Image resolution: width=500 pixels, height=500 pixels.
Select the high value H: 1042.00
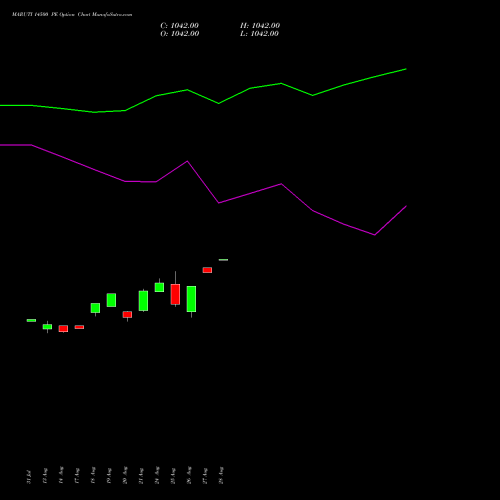click(260, 26)
